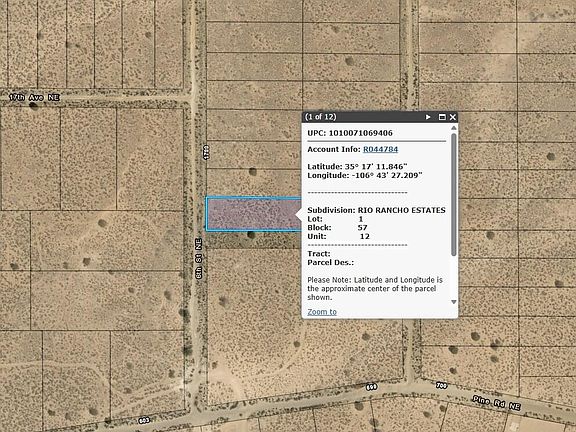This screenshot has height=432, width=576.
Task: Click the popup scroll up arrow
Action: tap(454, 128)
